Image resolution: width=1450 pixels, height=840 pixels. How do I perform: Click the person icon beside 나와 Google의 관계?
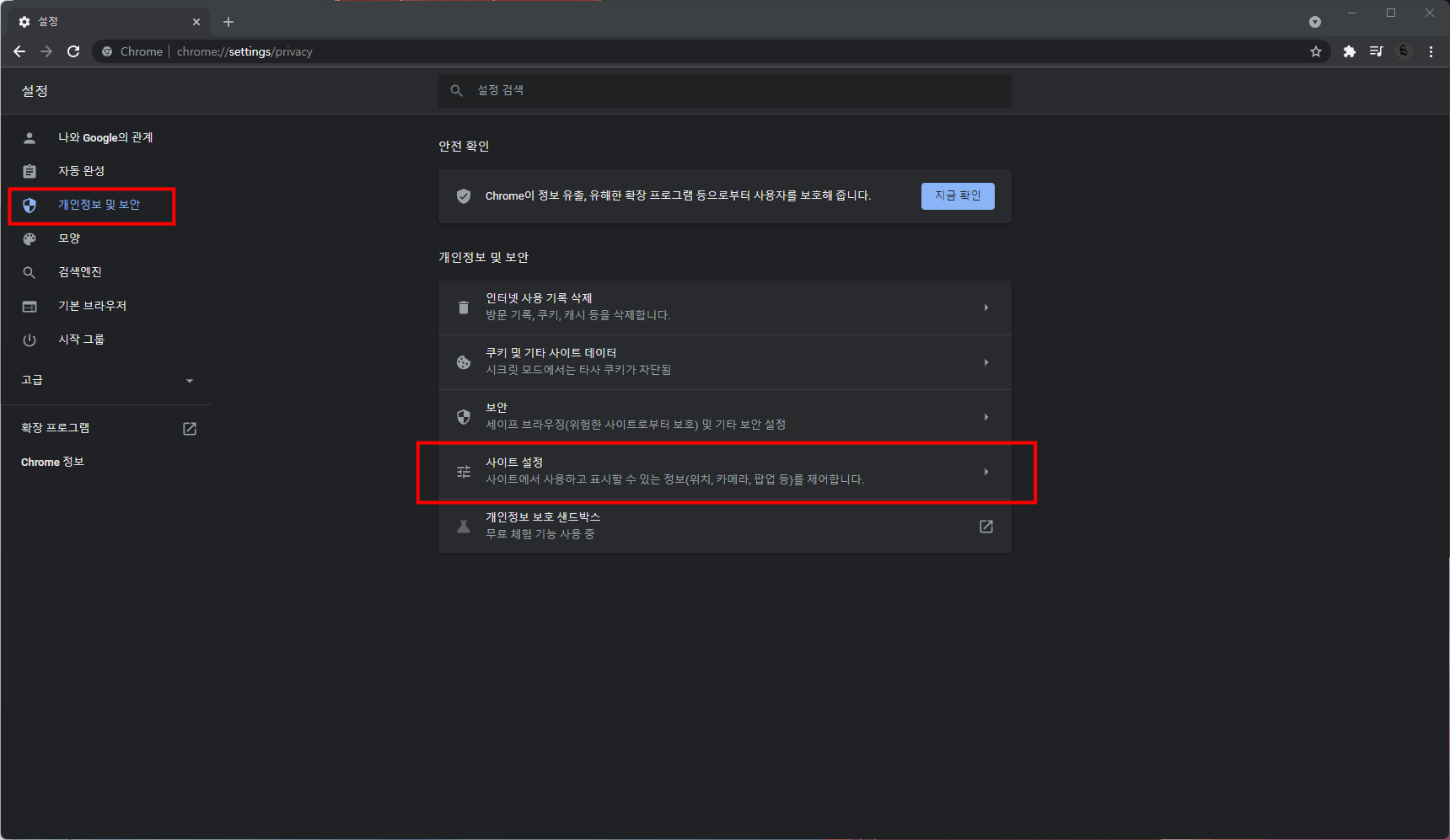point(30,137)
